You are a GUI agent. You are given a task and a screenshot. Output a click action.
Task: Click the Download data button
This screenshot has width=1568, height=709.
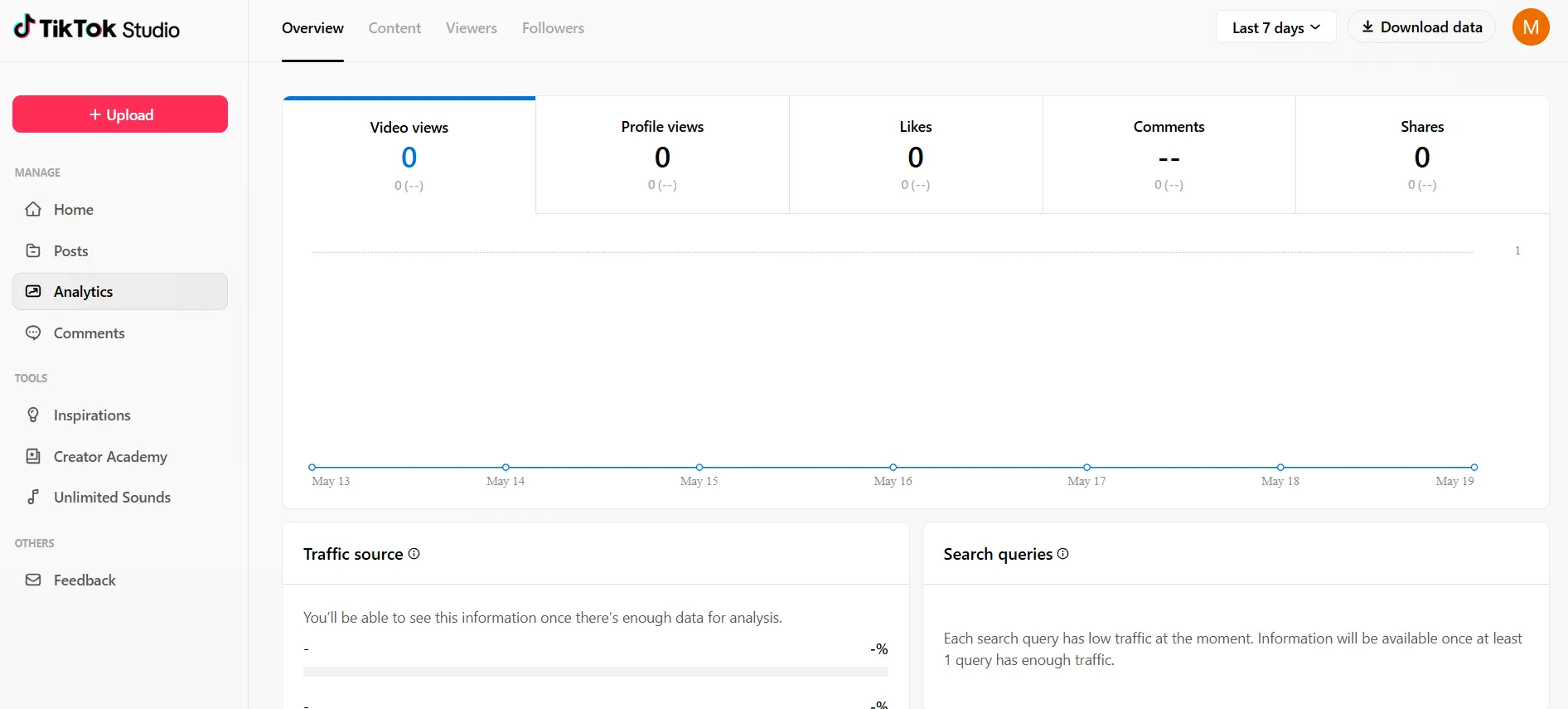(x=1421, y=27)
